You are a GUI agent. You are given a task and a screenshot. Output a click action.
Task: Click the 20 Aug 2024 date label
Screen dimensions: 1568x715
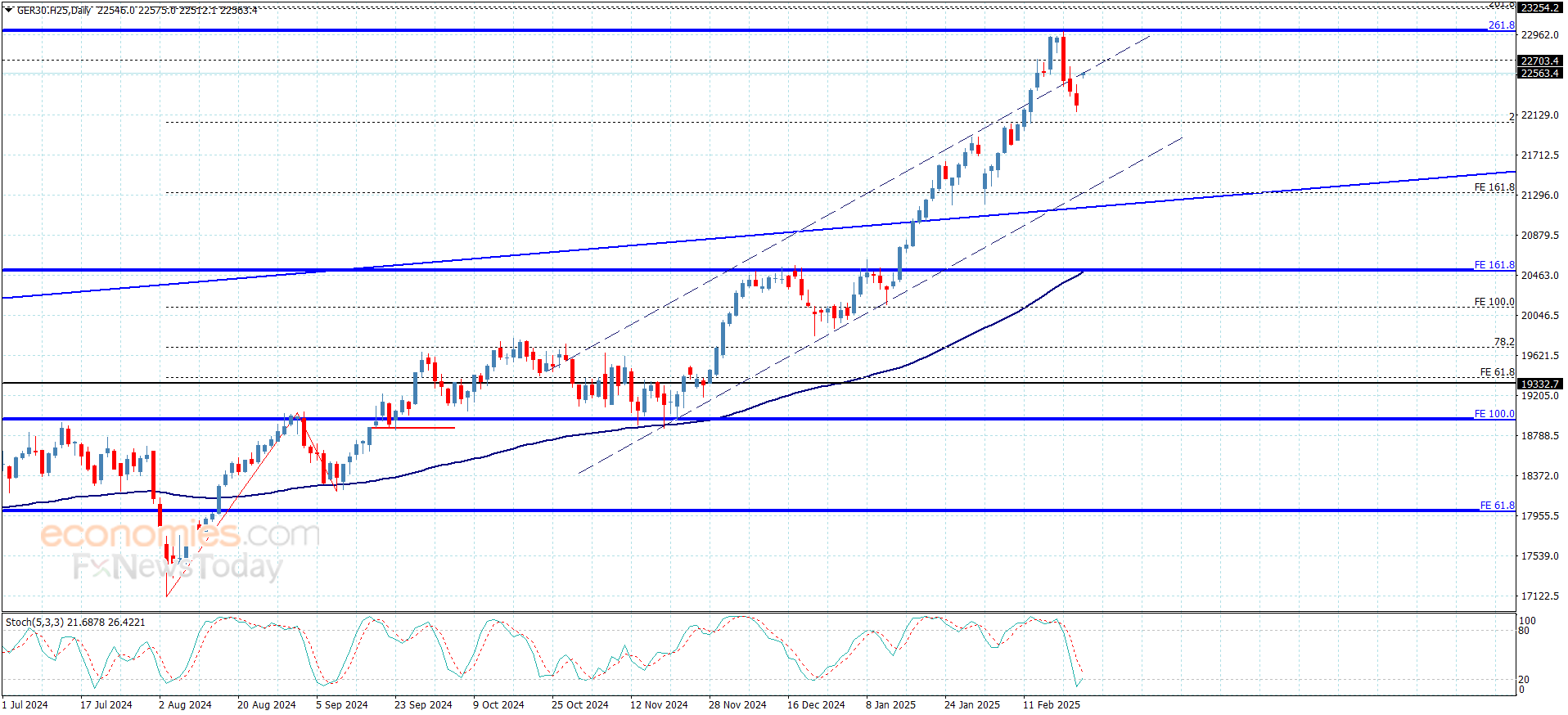(267, 705)
